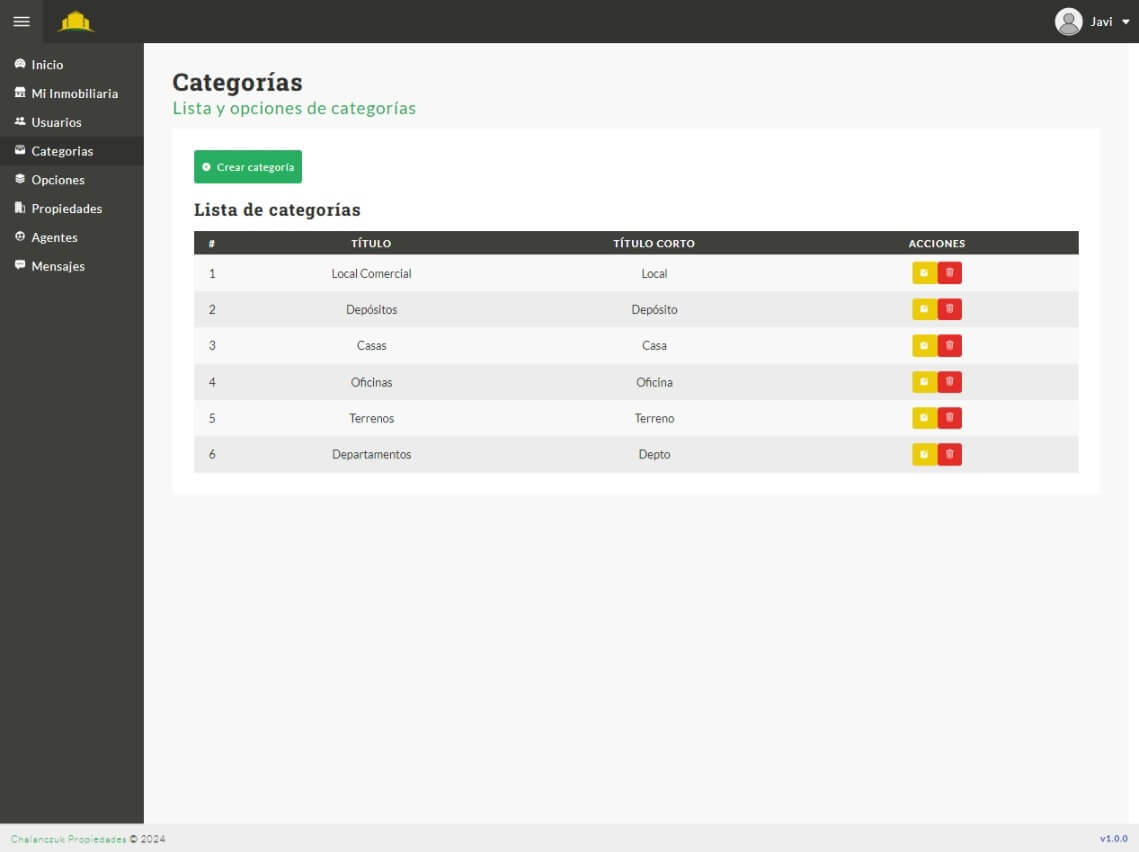The width and height of the screenshot is (1139, 852).
Task: Delete the Departamentos category
Action: click(950, 455)
